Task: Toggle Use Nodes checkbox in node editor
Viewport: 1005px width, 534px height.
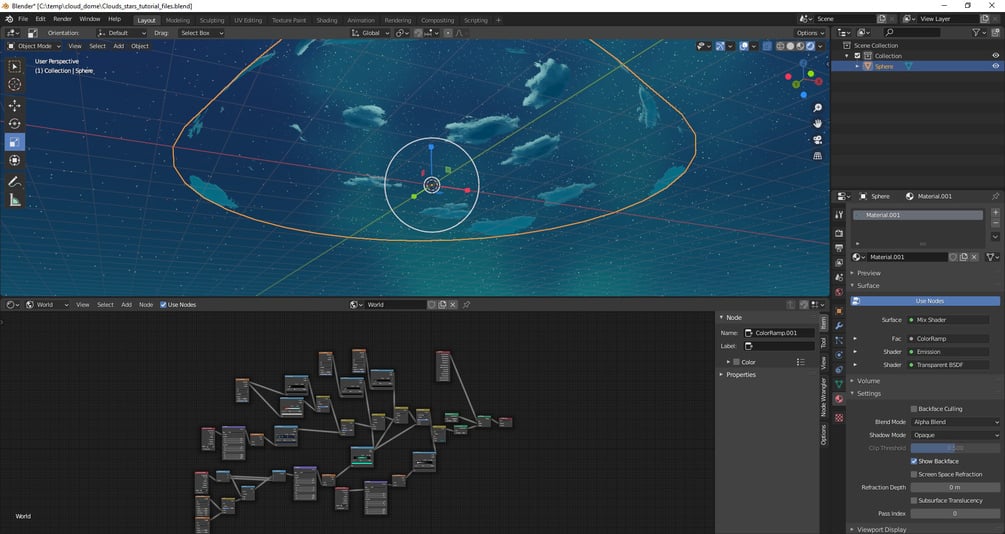Action: pos(163,305)
